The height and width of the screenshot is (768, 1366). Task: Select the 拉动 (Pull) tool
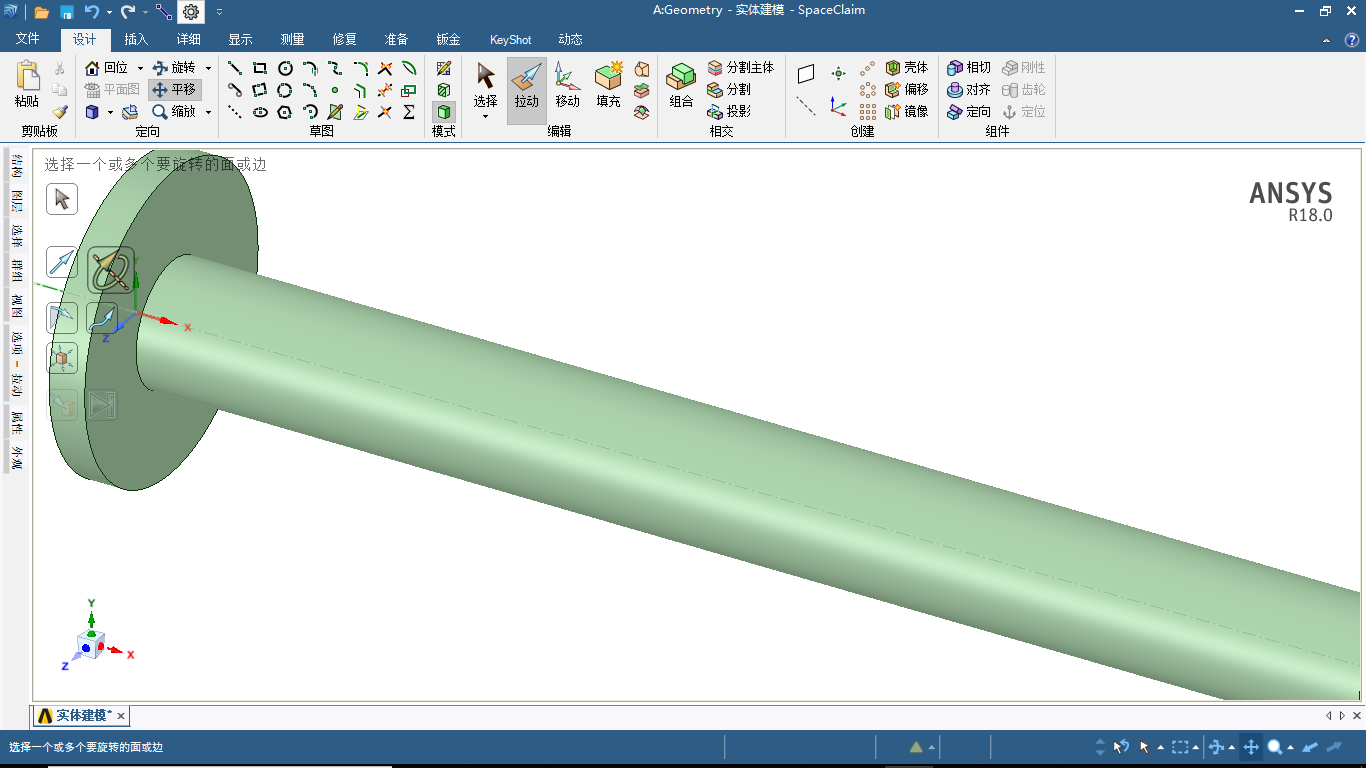coord(526,86)
